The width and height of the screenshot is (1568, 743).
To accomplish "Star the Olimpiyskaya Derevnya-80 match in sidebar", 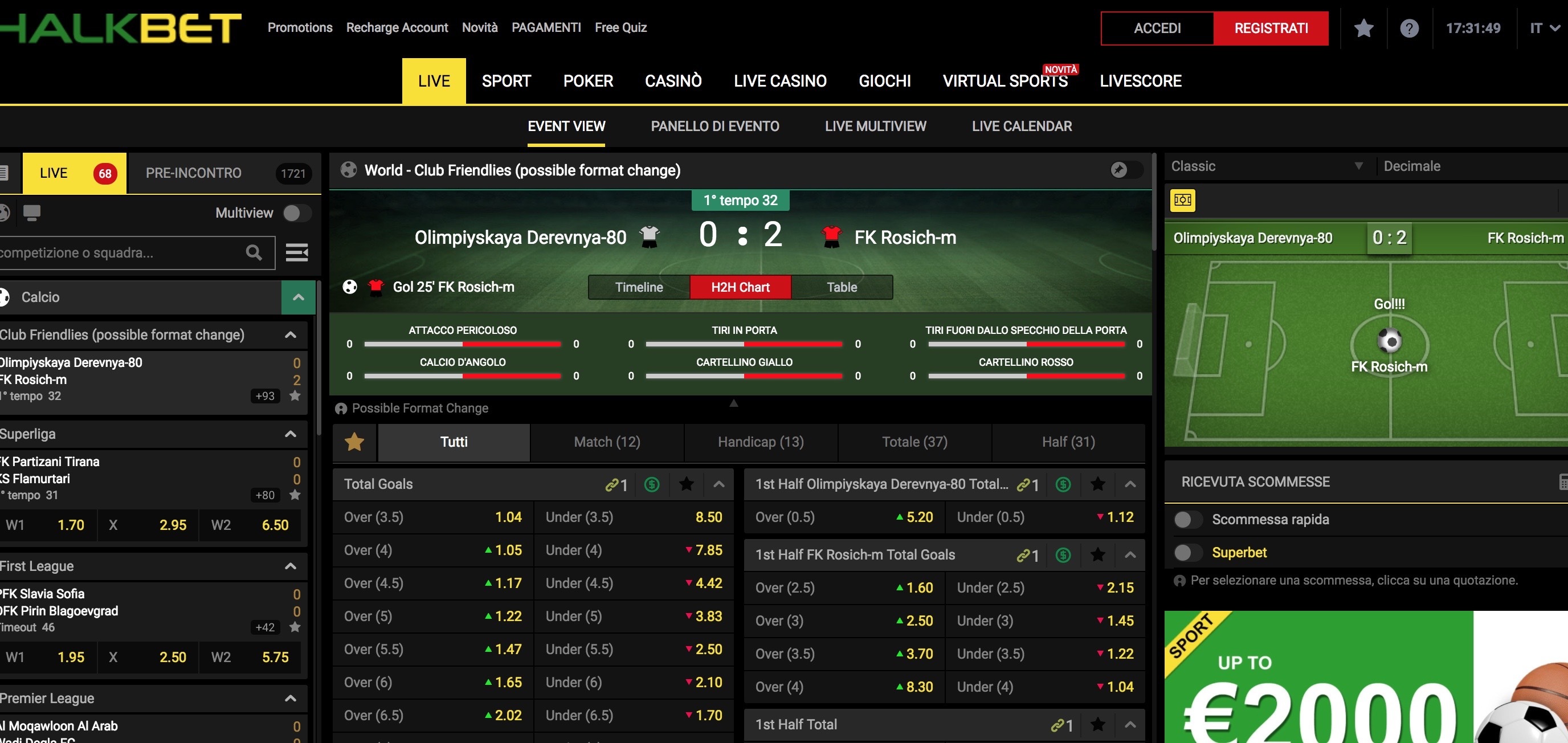I will pyautogui.click(x=295, y=396).
